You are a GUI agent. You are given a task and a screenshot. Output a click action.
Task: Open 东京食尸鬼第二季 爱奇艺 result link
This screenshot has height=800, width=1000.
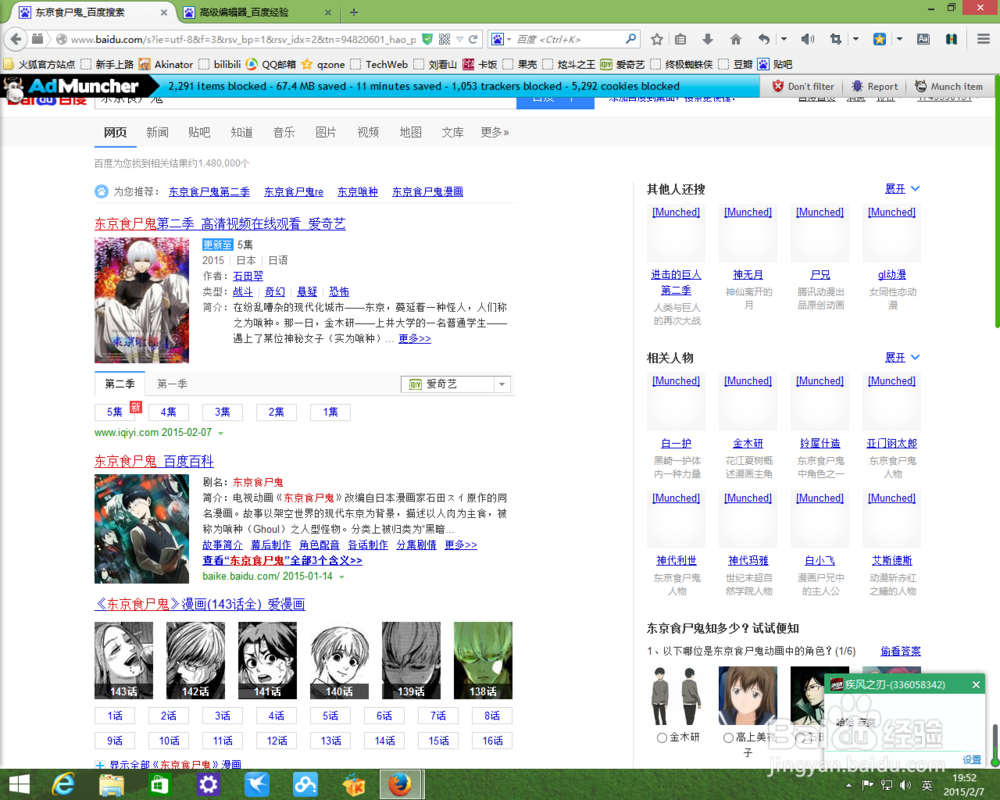(x=220, y=224)
